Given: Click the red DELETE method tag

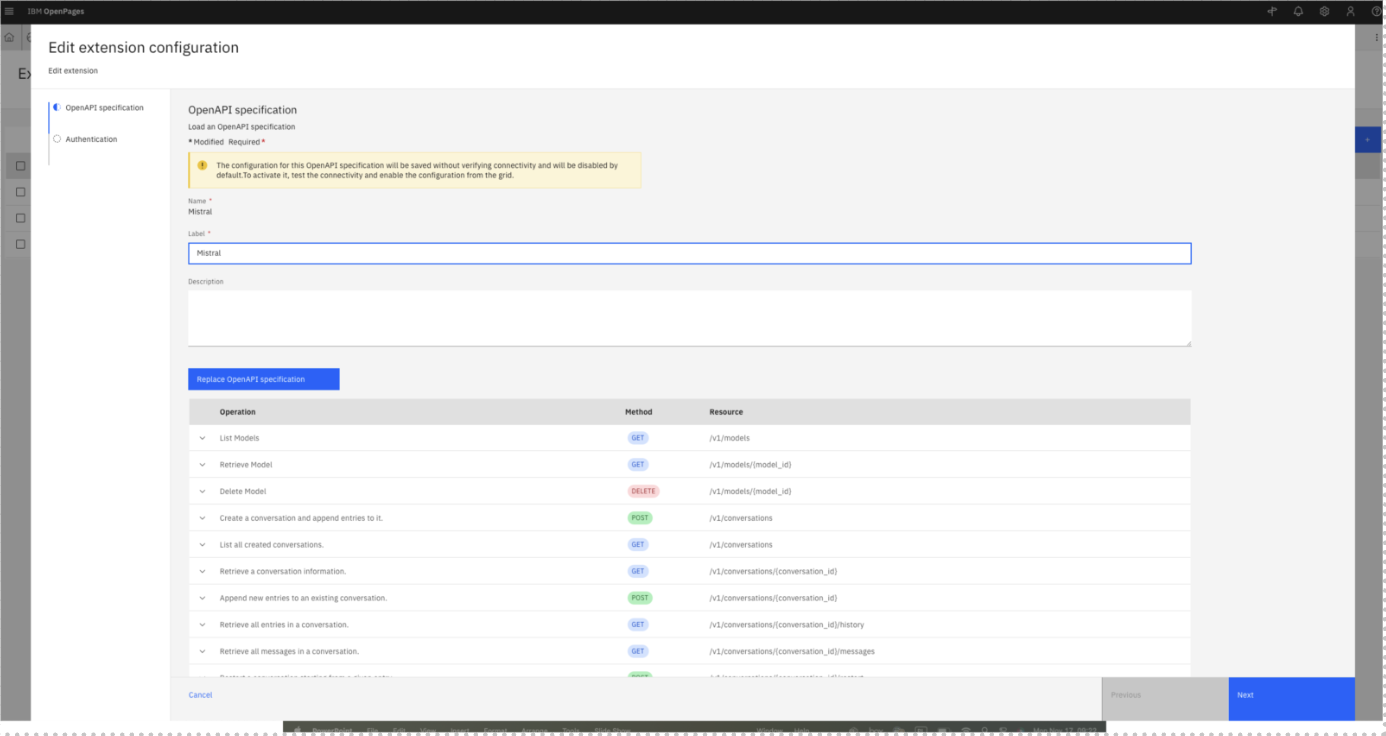Looking at the screenshot, I should click(643, 491).
